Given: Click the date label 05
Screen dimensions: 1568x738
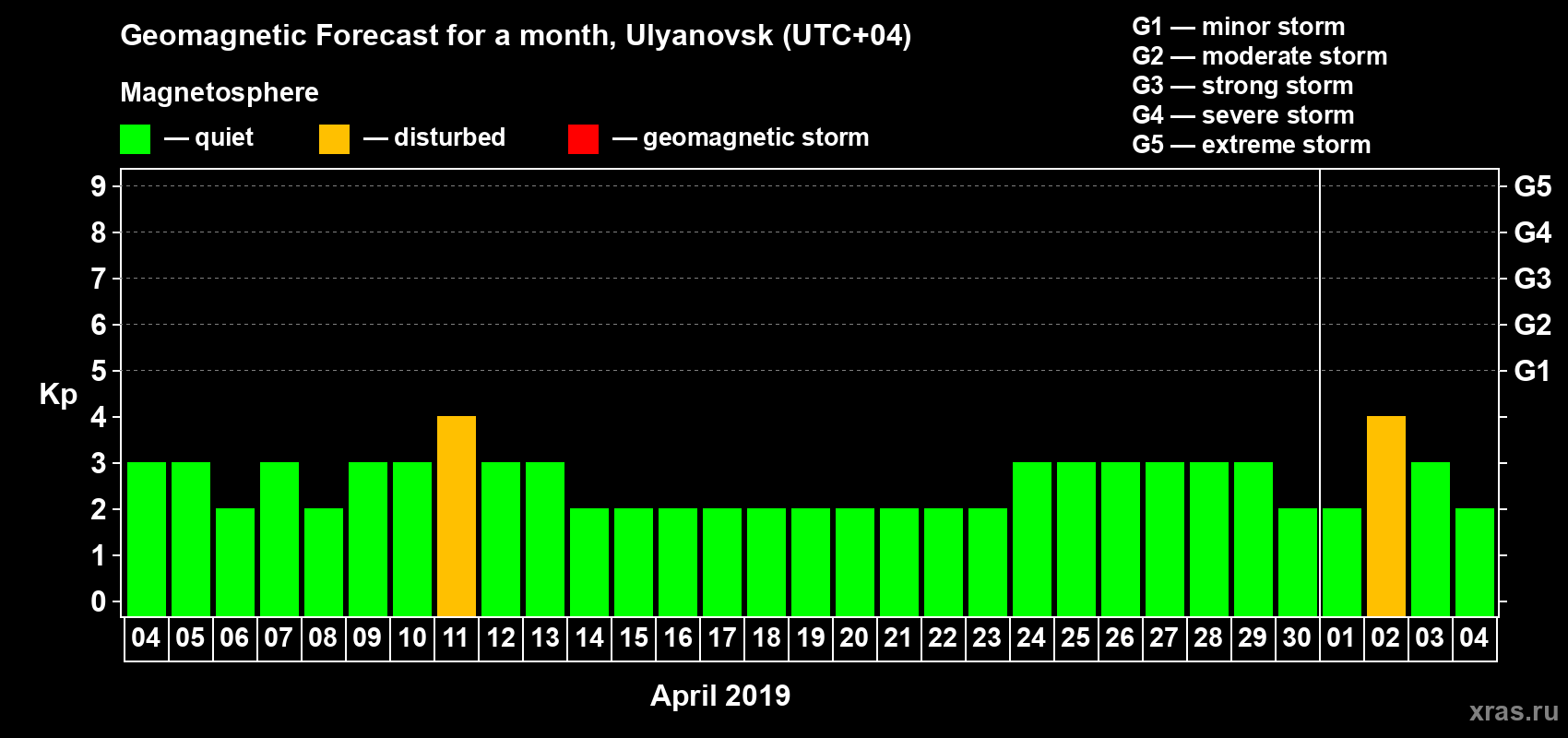Looking at the screenshot, I should [190, 637].
